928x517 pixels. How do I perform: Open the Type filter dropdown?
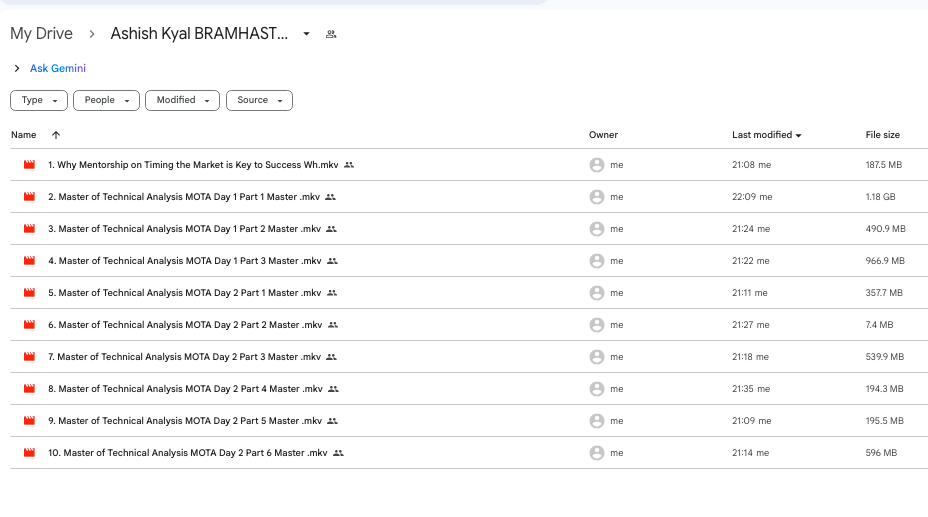[39, 101]
